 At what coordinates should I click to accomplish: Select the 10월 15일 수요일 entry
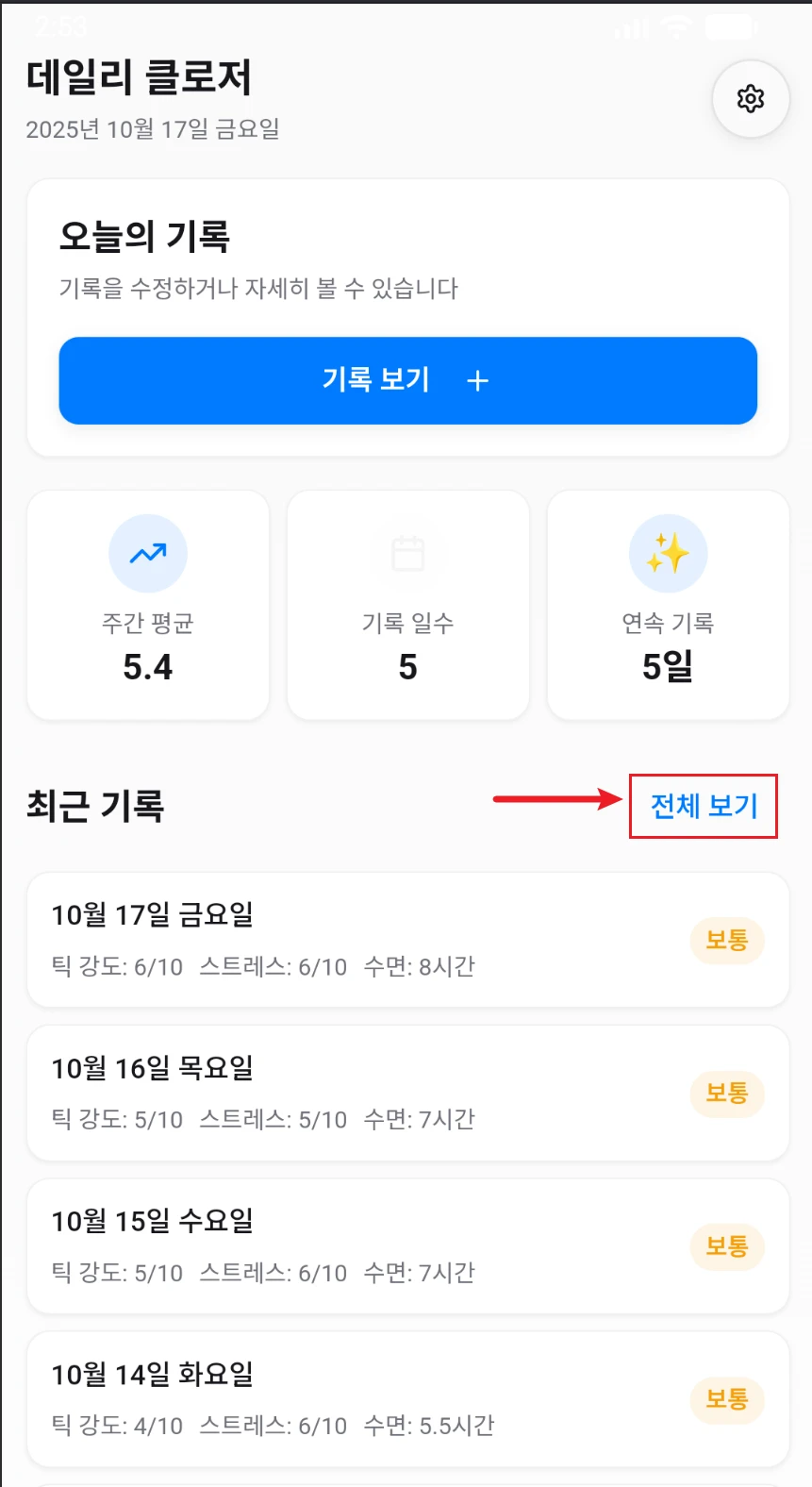tap(358, 1245)
